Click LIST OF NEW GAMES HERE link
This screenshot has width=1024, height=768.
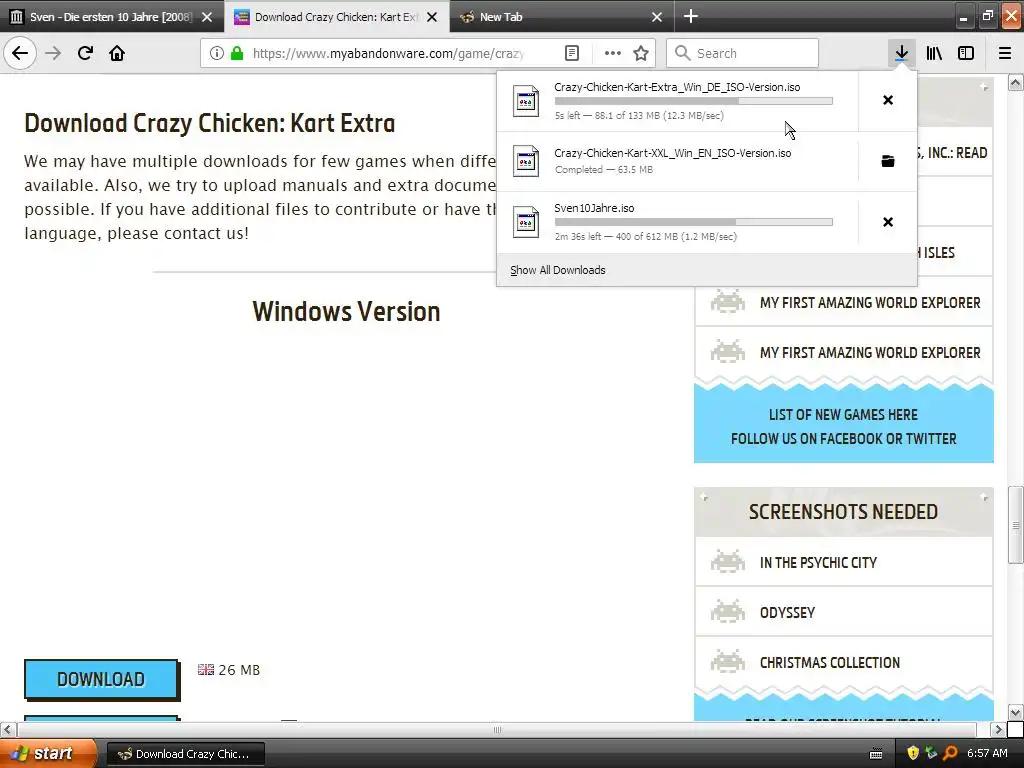point(843,415)
